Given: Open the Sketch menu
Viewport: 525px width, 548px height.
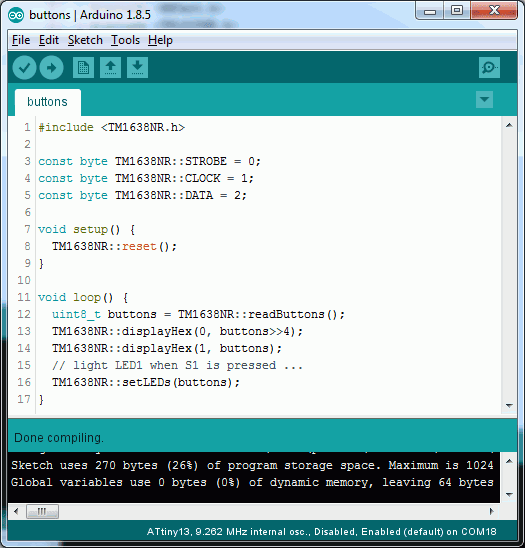Looking at the screenshot, I should [x=85, y=40].
